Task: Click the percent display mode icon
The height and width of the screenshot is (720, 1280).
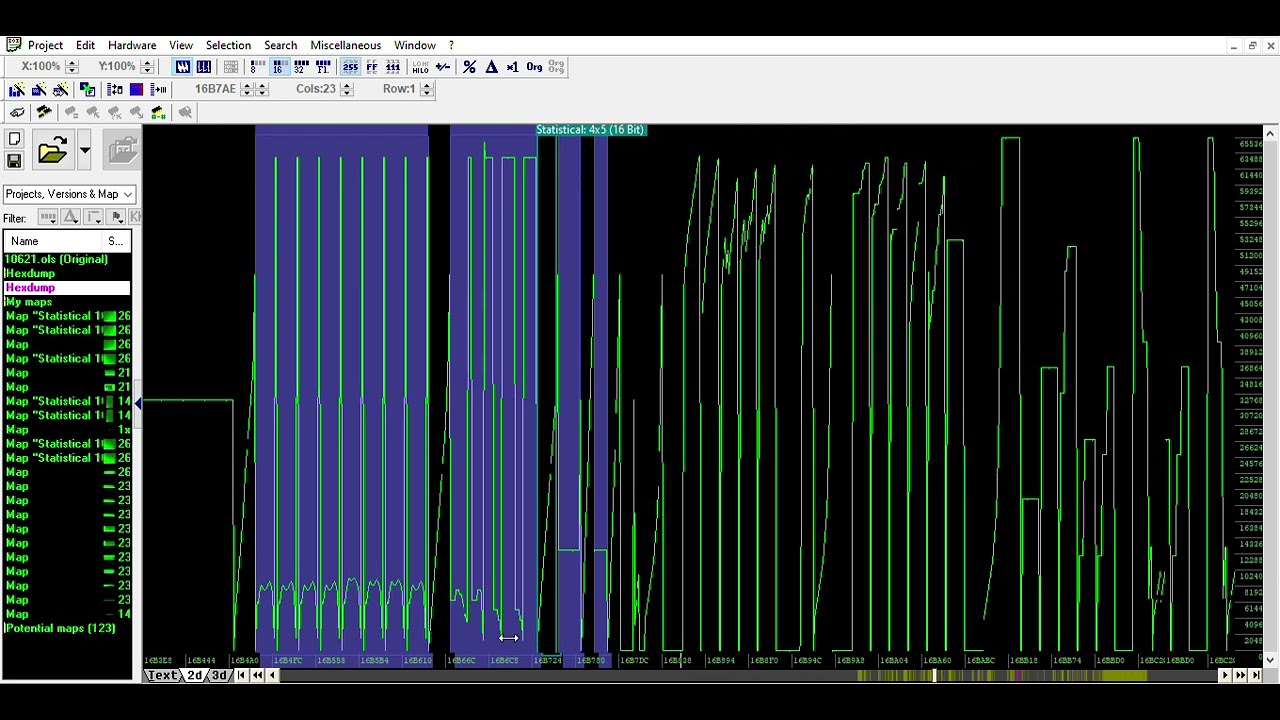Action: pyautogui.click(x=469, y=67)
